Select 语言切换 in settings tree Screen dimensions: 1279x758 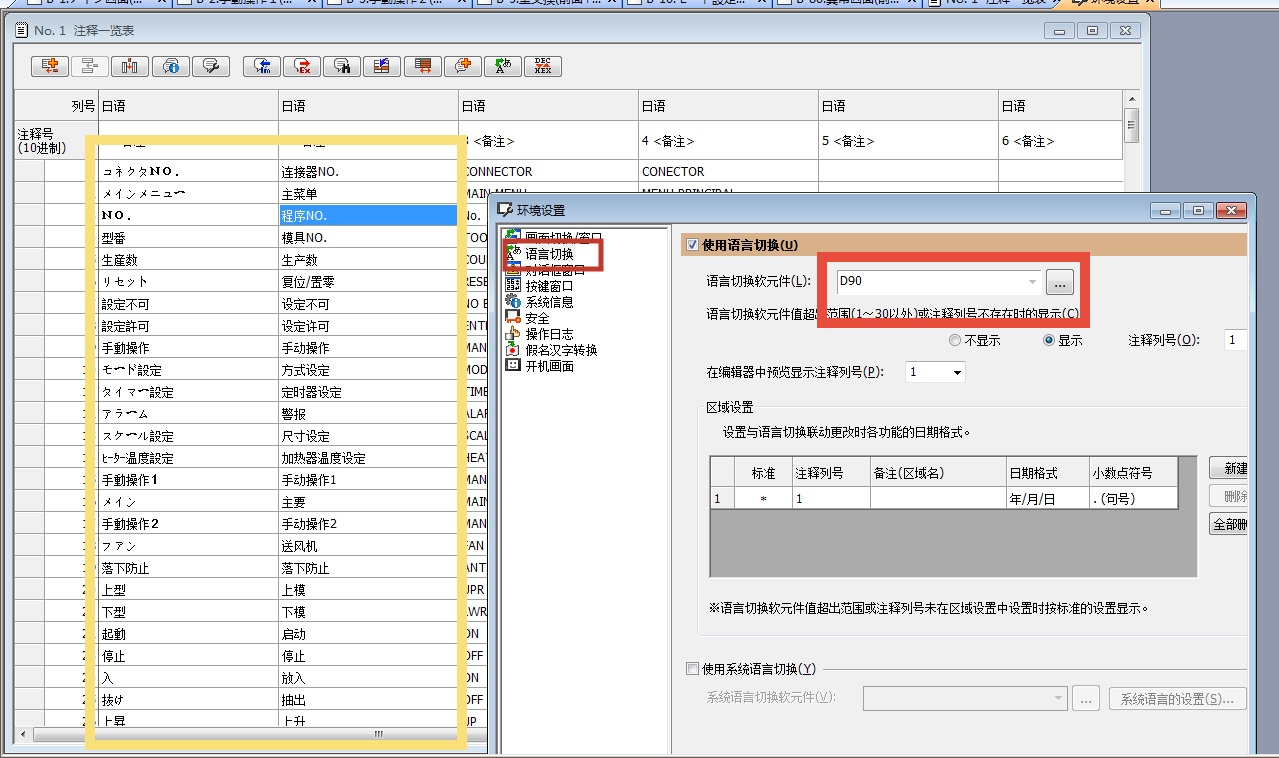549,254
